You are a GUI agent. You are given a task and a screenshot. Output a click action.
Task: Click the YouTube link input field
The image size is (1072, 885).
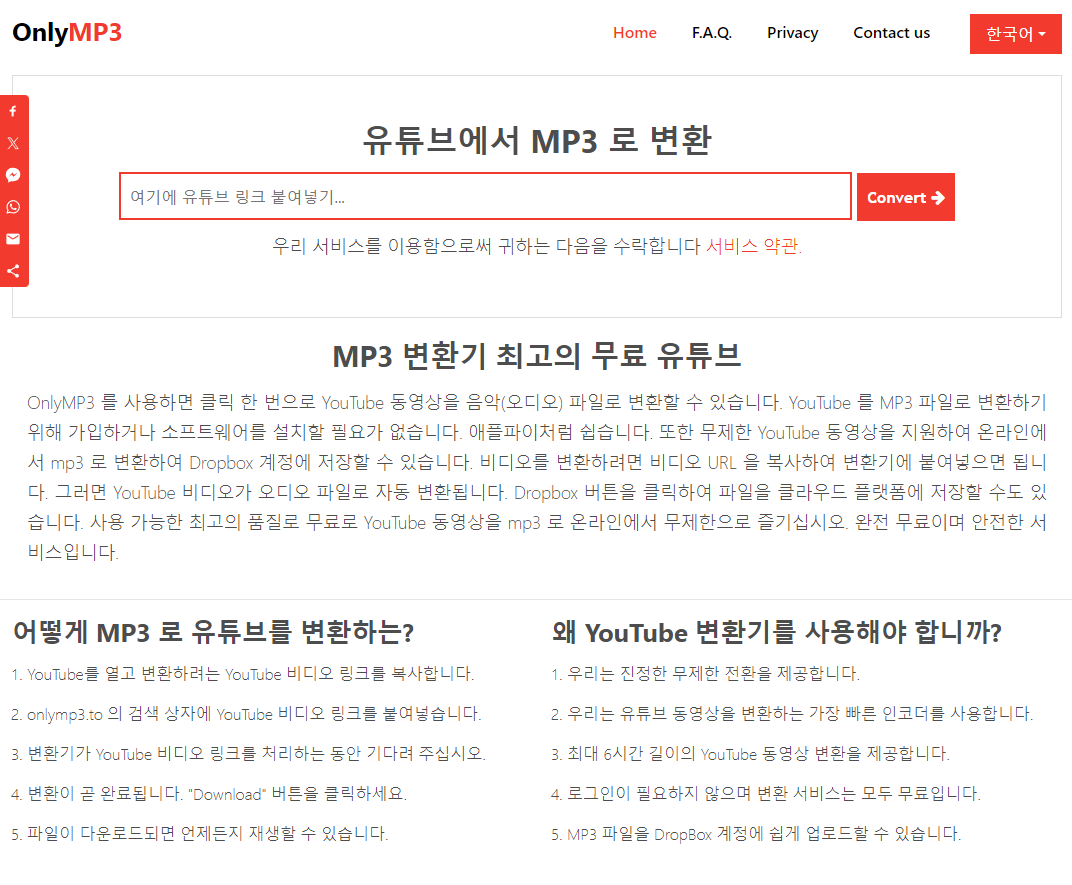point(485,197)
